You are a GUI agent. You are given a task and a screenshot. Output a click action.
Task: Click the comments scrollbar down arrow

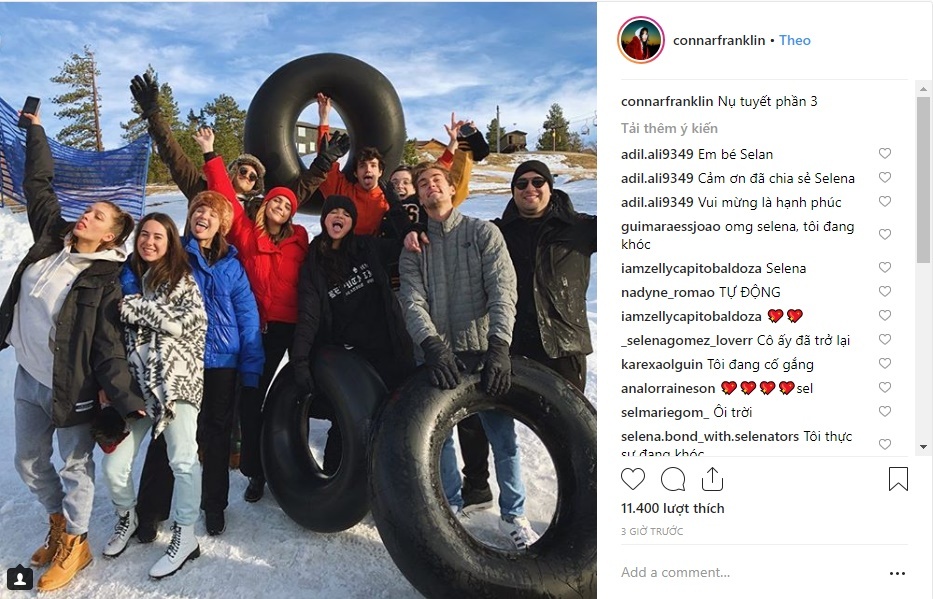[x=923, y=447]
